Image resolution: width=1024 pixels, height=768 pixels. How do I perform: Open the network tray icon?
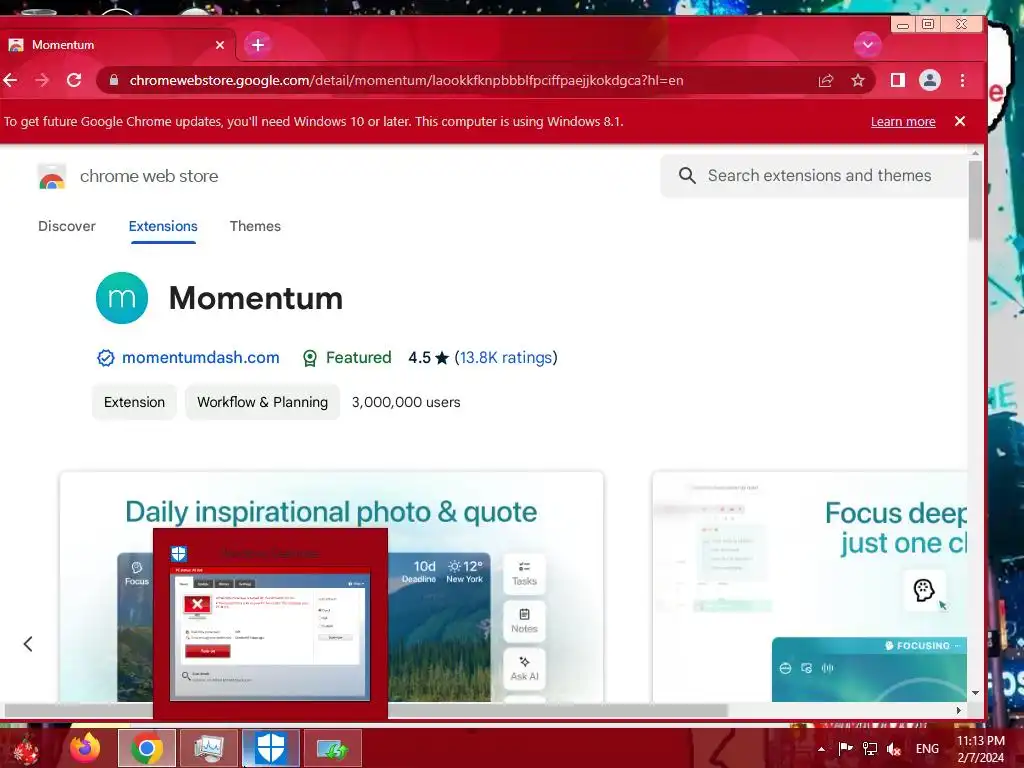(x=870, y=748)
